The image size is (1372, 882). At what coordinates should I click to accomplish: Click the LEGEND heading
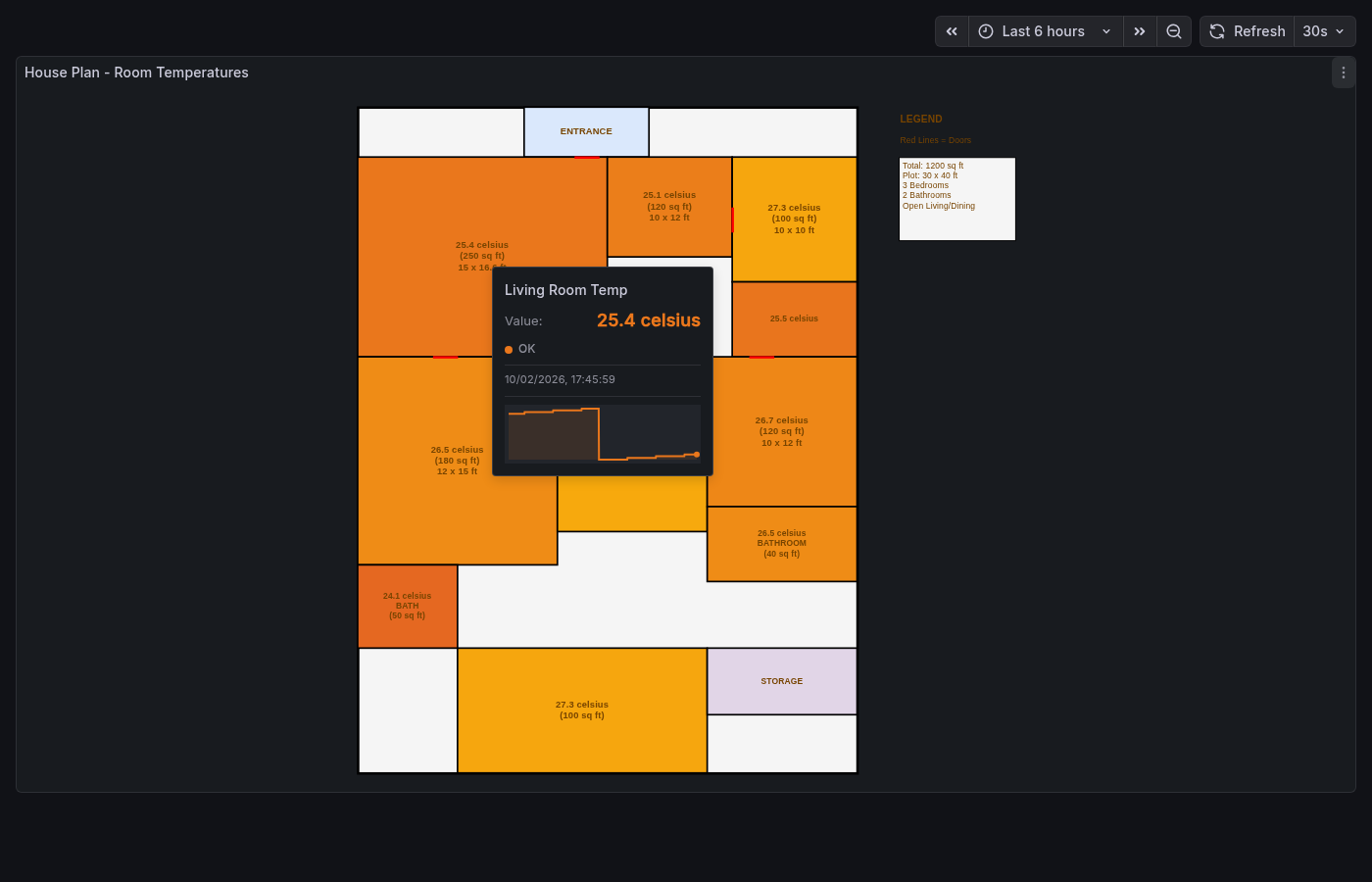coord(921,119)
